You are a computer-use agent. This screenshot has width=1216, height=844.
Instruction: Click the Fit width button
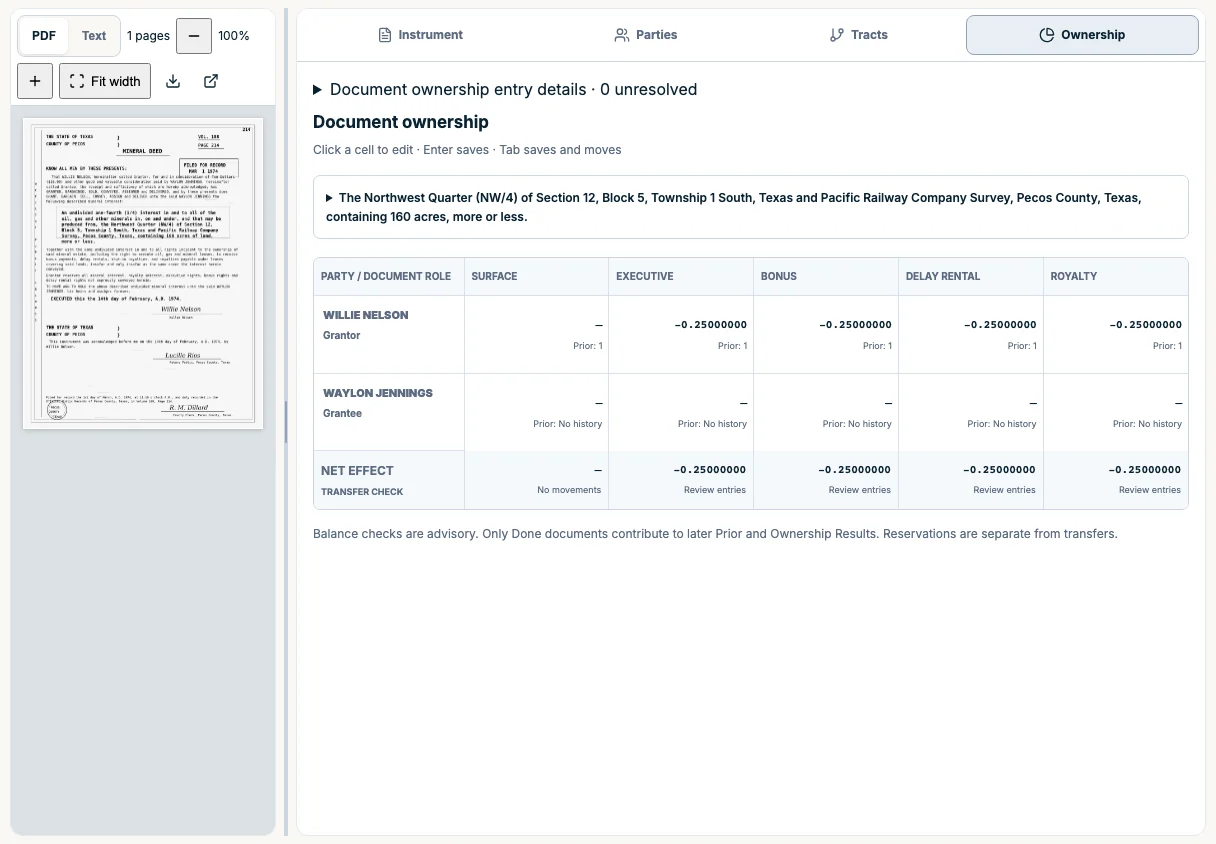(105, 81)
